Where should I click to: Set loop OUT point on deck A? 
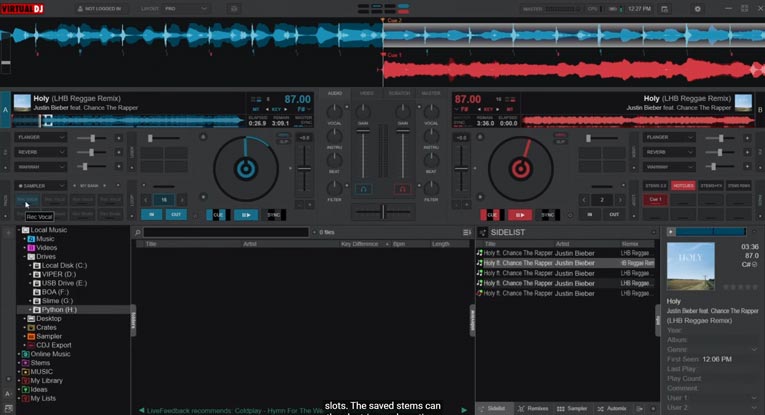[176, 215]
